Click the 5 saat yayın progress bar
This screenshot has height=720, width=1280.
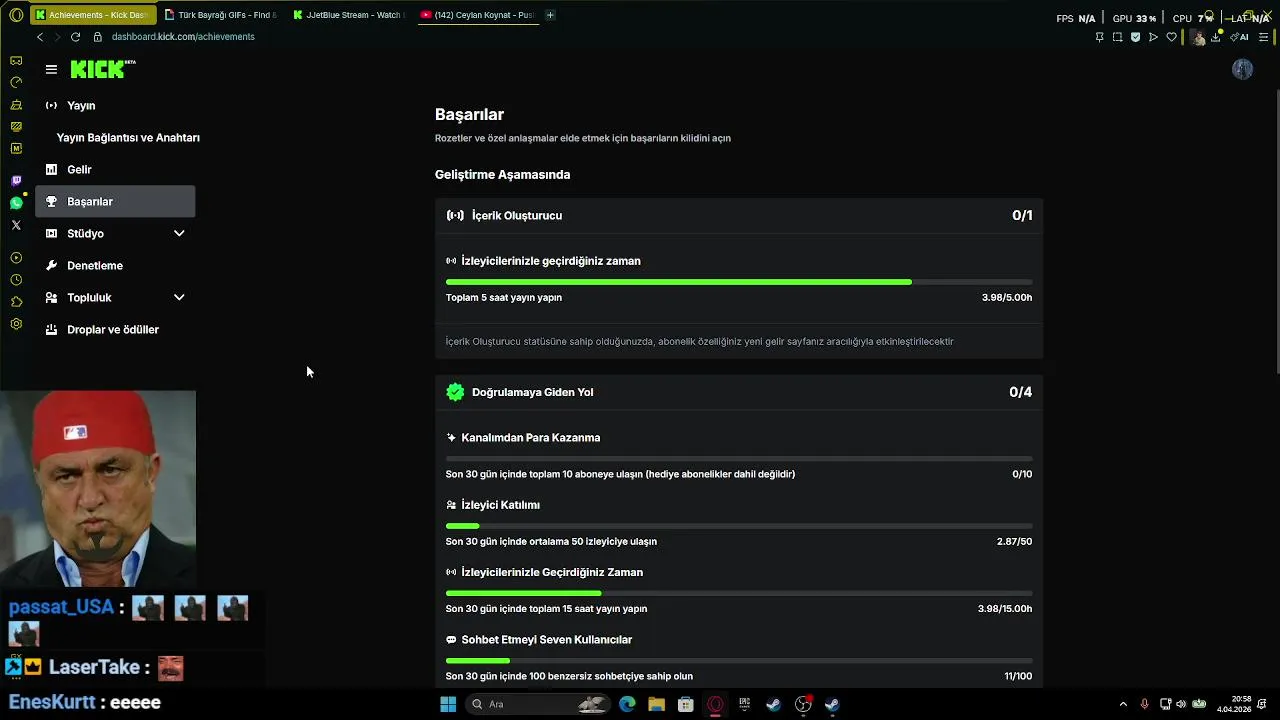tap(739, 282)
